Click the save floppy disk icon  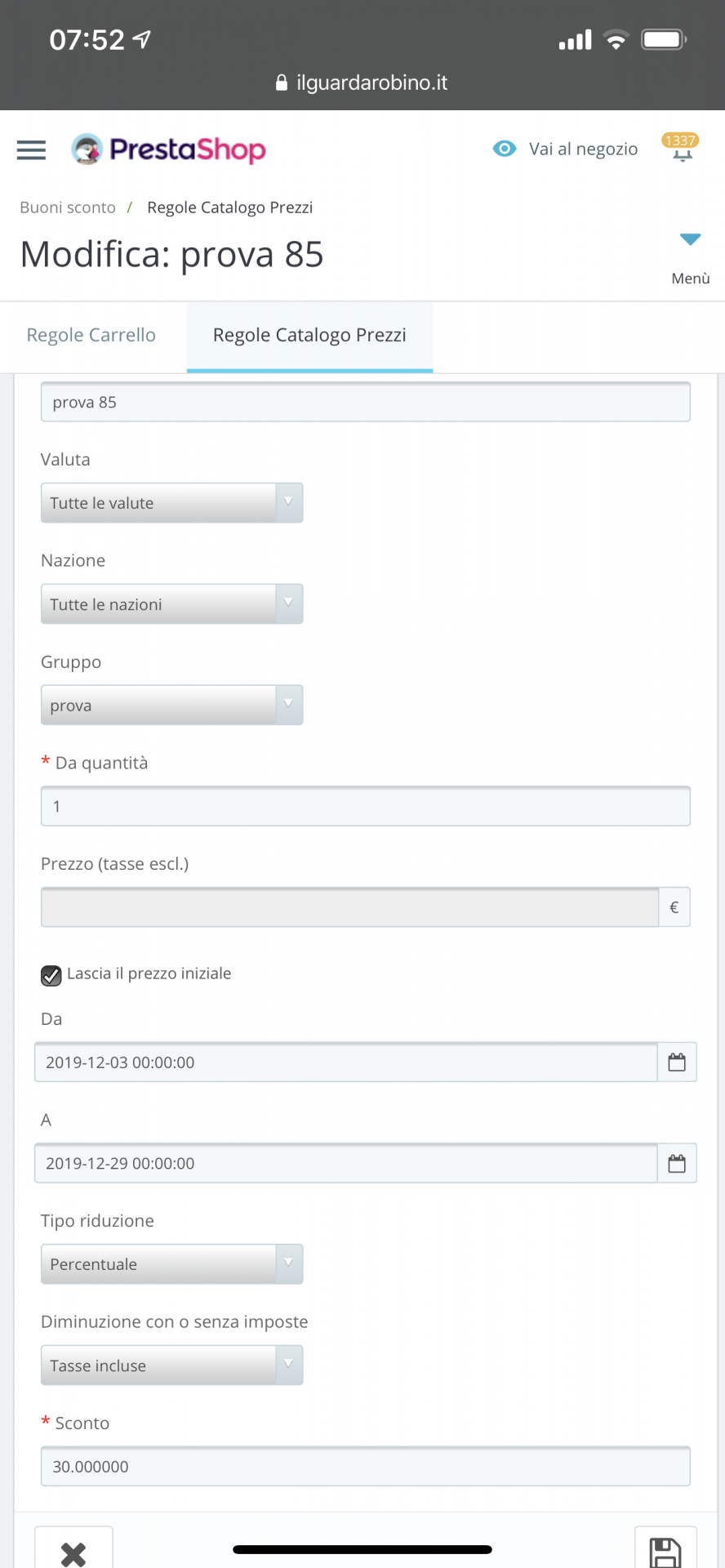[665, 1552]
